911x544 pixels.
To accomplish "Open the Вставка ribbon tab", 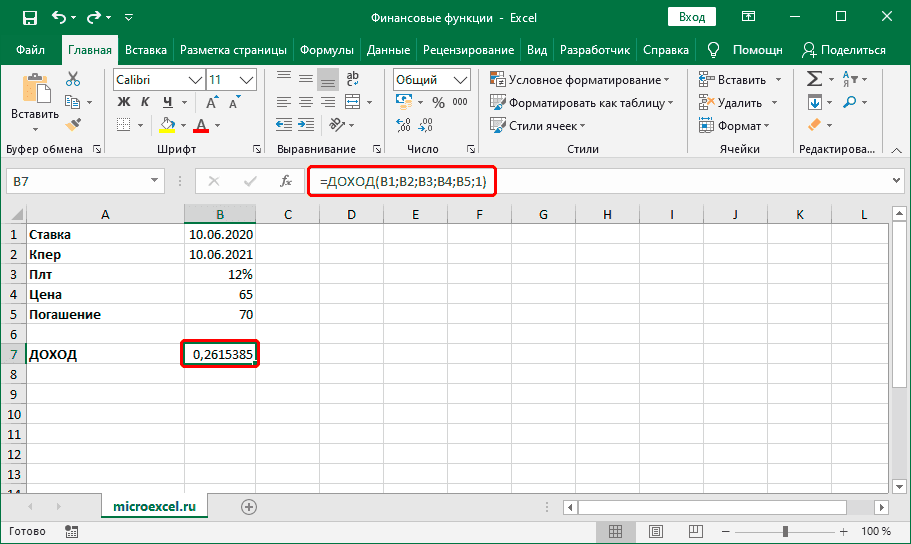I will [x=146, y=49].
